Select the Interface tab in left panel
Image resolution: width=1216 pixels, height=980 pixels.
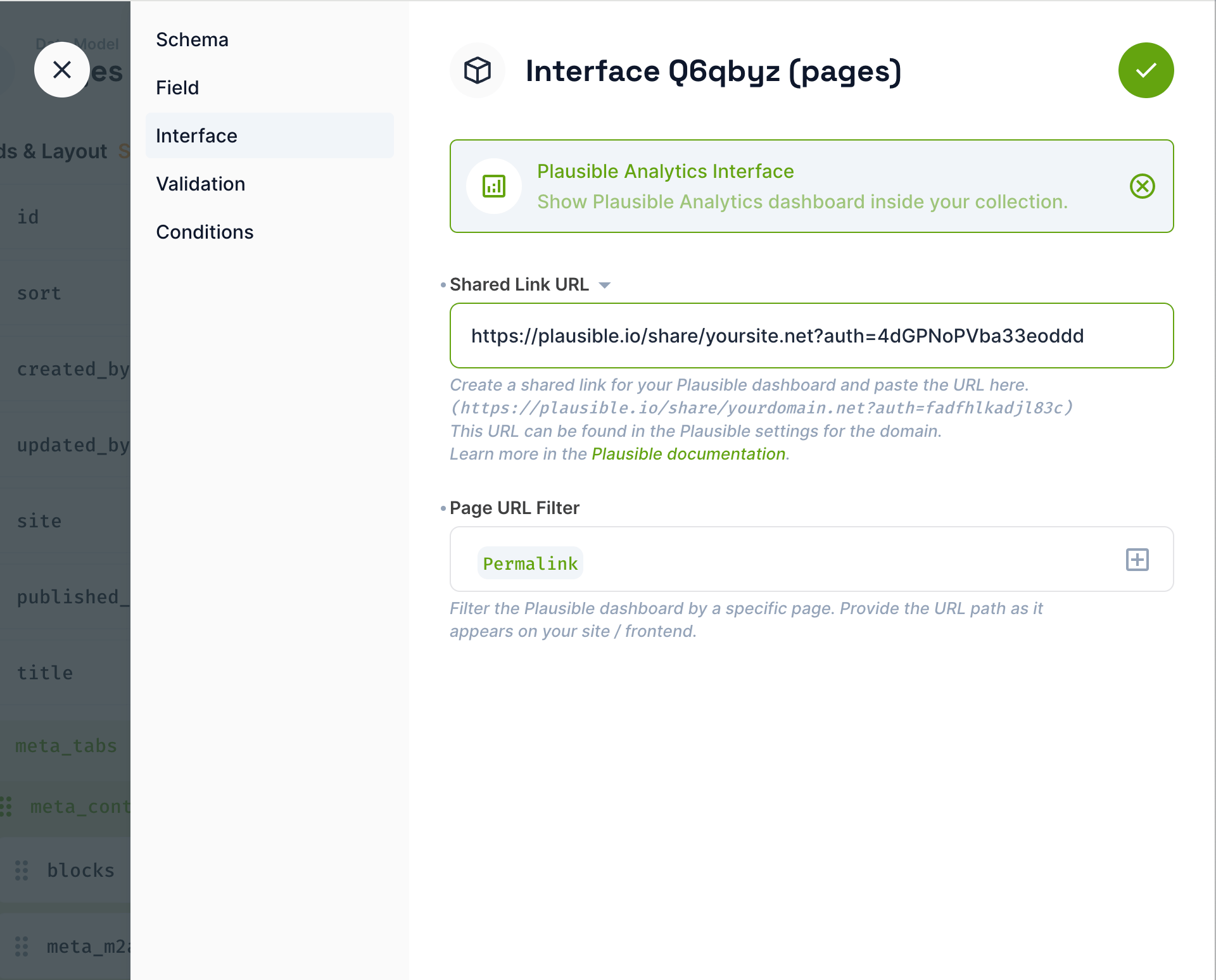click(x=196, y=135)
